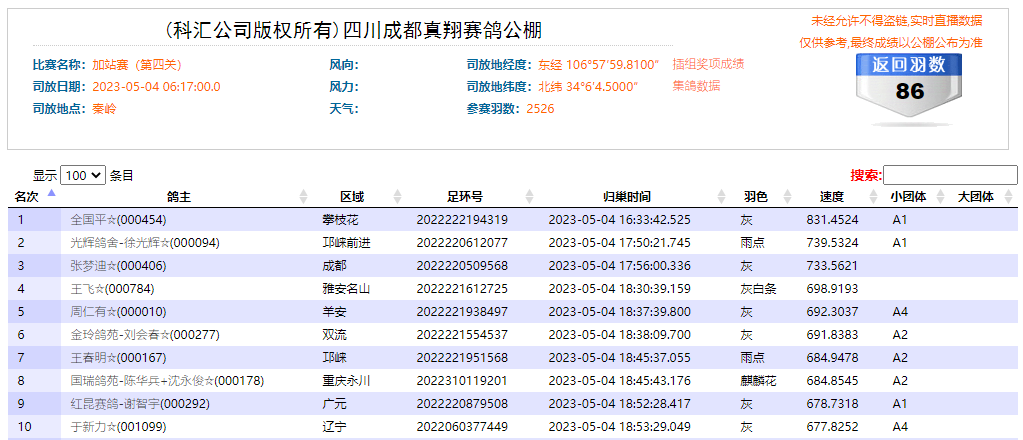Open owner 光辉鸽舍-徐光辉☆(000094) entry
The height and width of the screenshot is (440, 1023).
pyautogui.click(x=145, y=243)
